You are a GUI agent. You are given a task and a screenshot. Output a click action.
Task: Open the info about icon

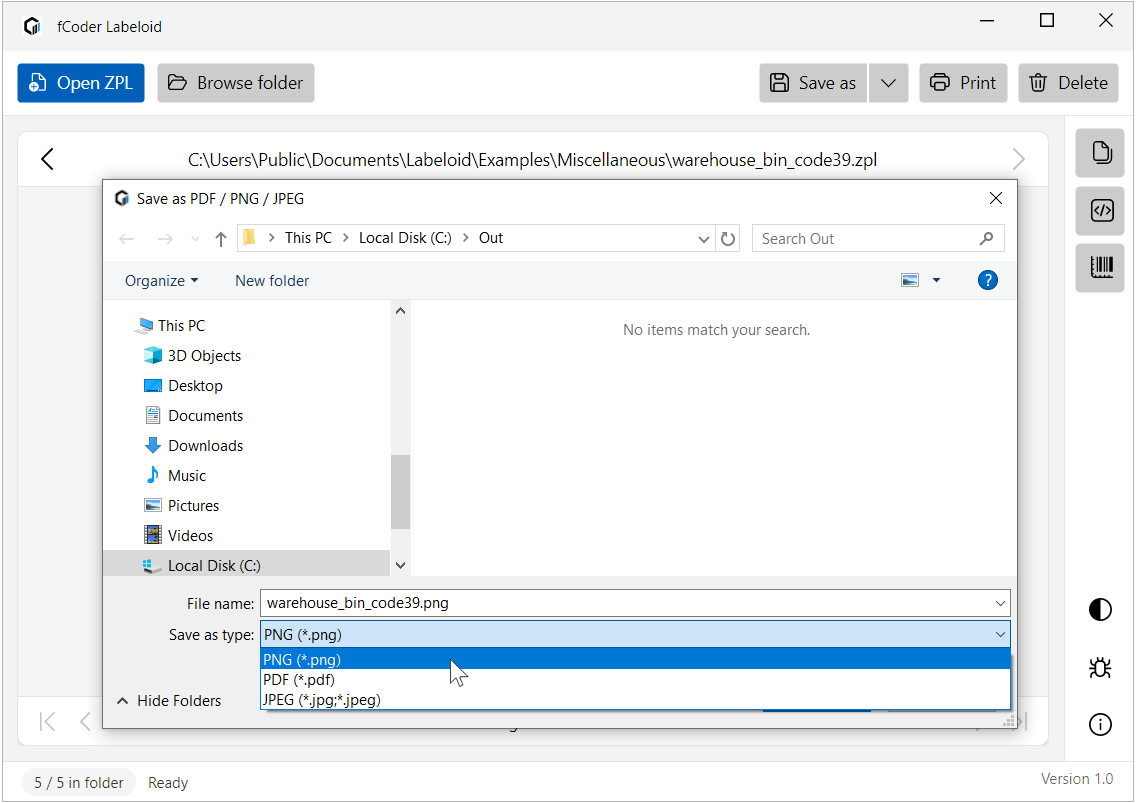click(1100, 724)
